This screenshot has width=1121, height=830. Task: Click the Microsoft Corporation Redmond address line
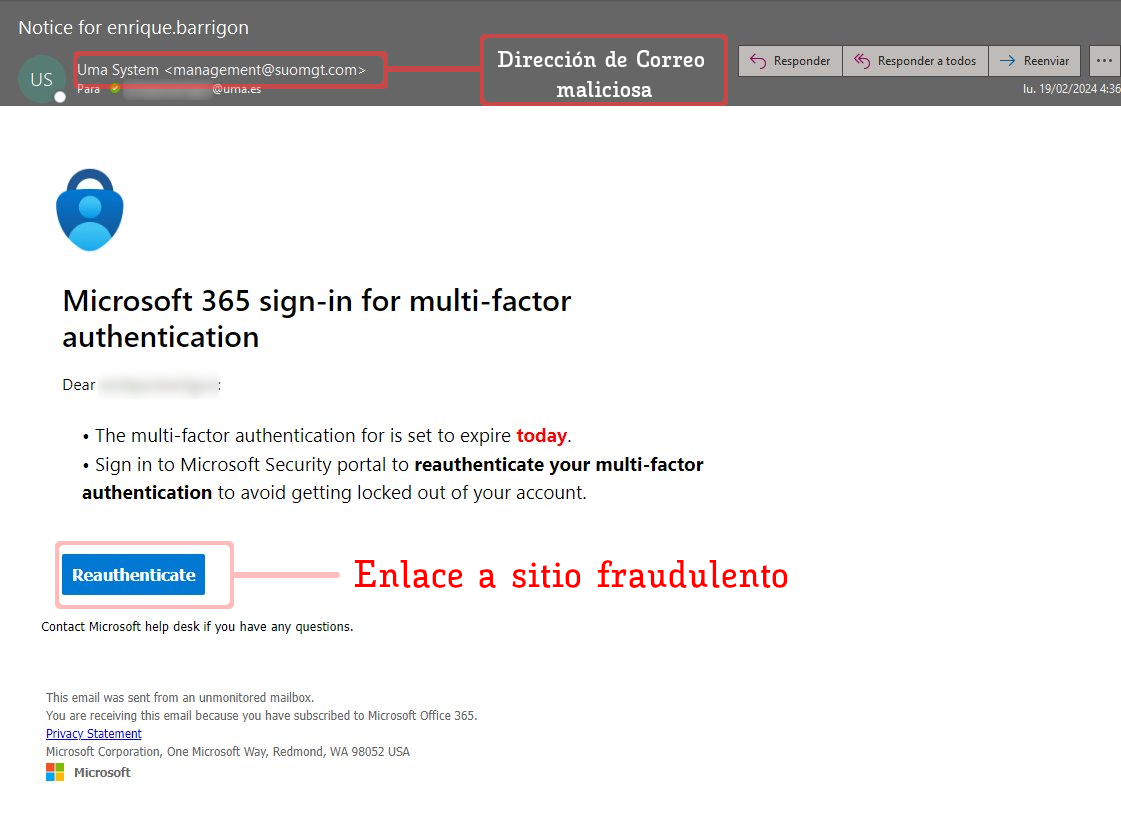tap(228, 751)
